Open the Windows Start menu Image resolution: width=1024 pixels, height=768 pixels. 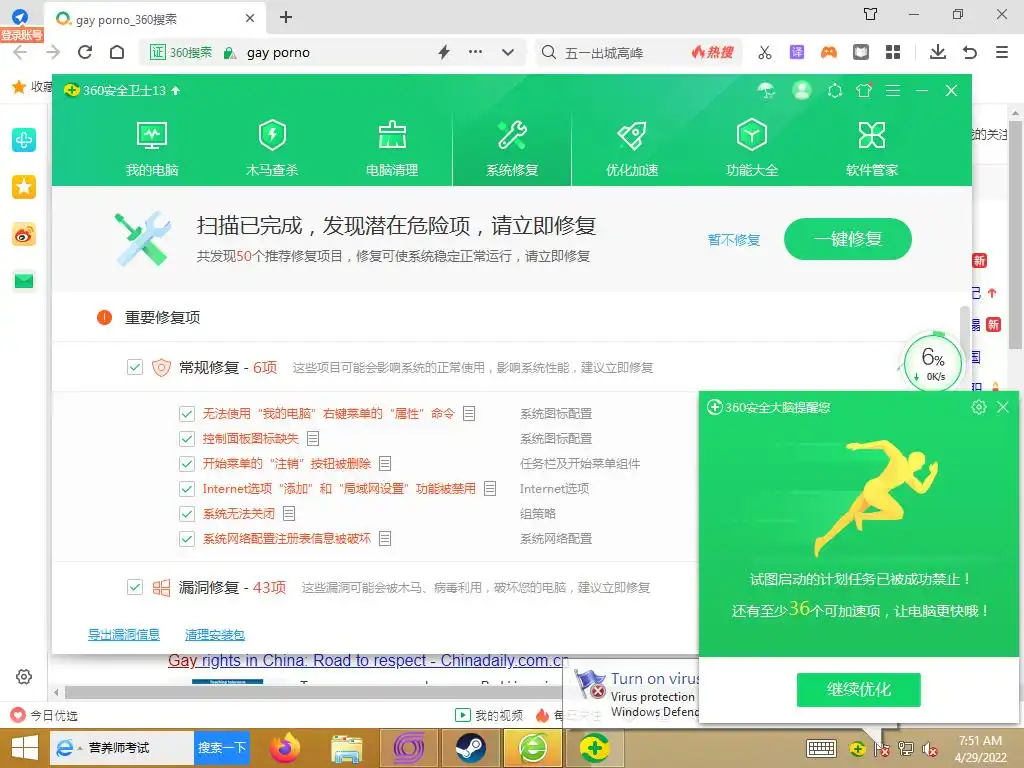pos(25,748)
